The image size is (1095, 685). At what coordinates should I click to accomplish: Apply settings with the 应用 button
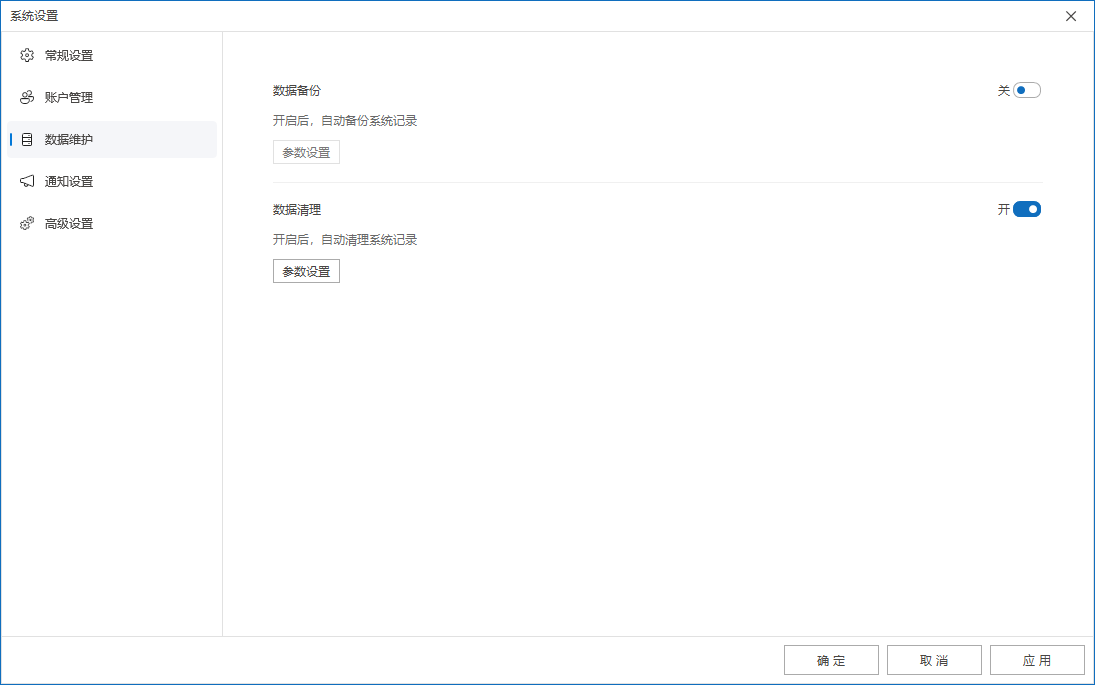click(1037, 660)
